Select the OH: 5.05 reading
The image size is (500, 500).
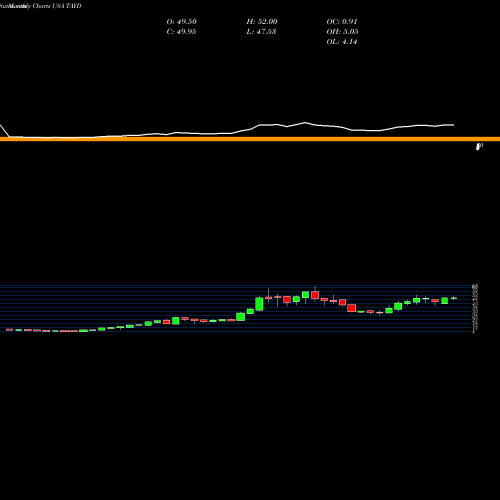pyautogui.click(x=342, y=32)
